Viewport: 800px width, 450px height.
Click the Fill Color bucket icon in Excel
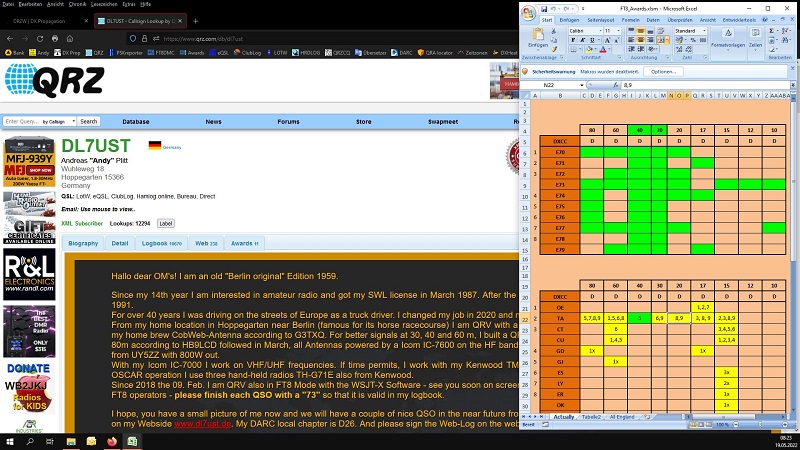[x=589, y=49]
